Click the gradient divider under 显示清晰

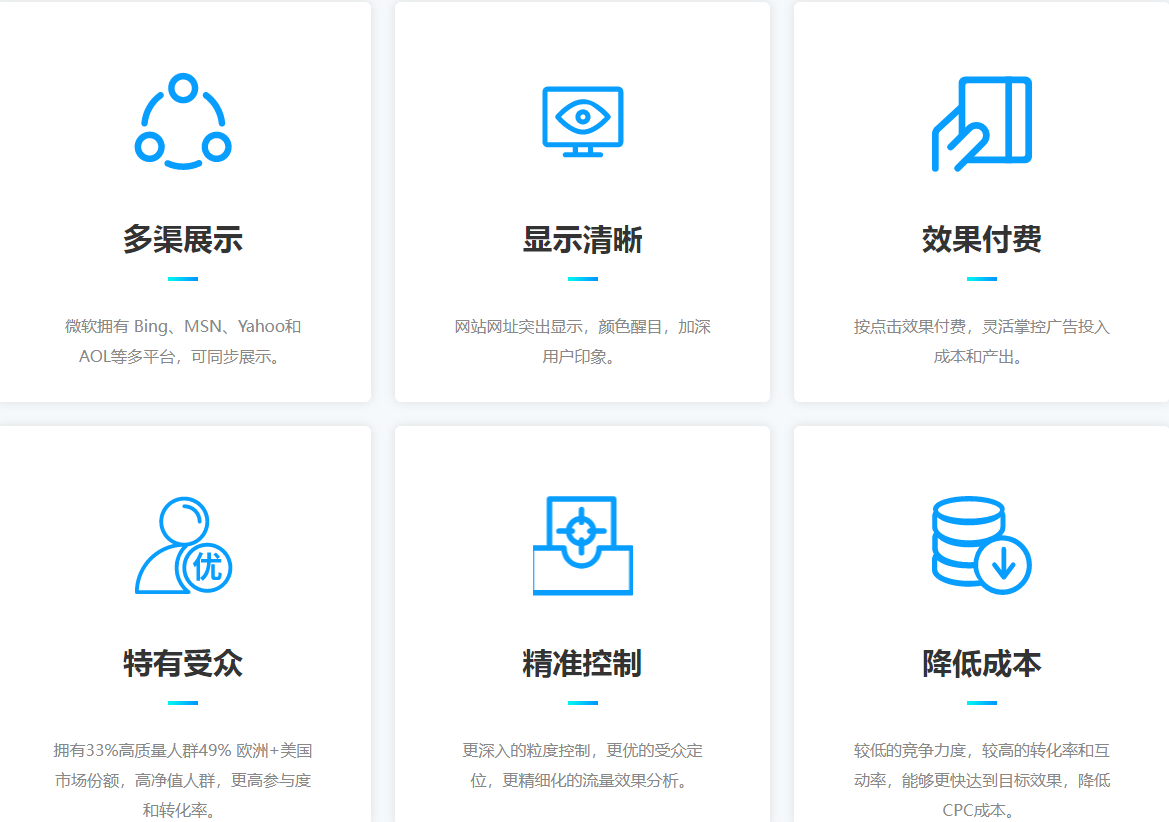coord(582,279)
